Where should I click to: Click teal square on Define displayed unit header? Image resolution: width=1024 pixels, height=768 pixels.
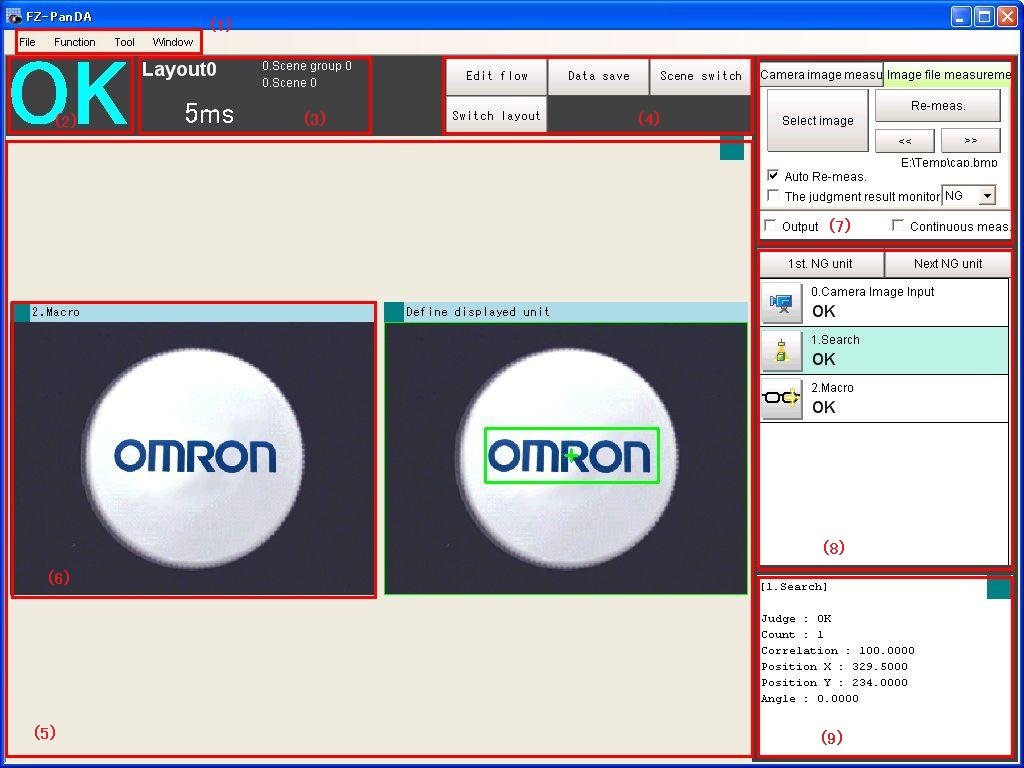point(394,312)
